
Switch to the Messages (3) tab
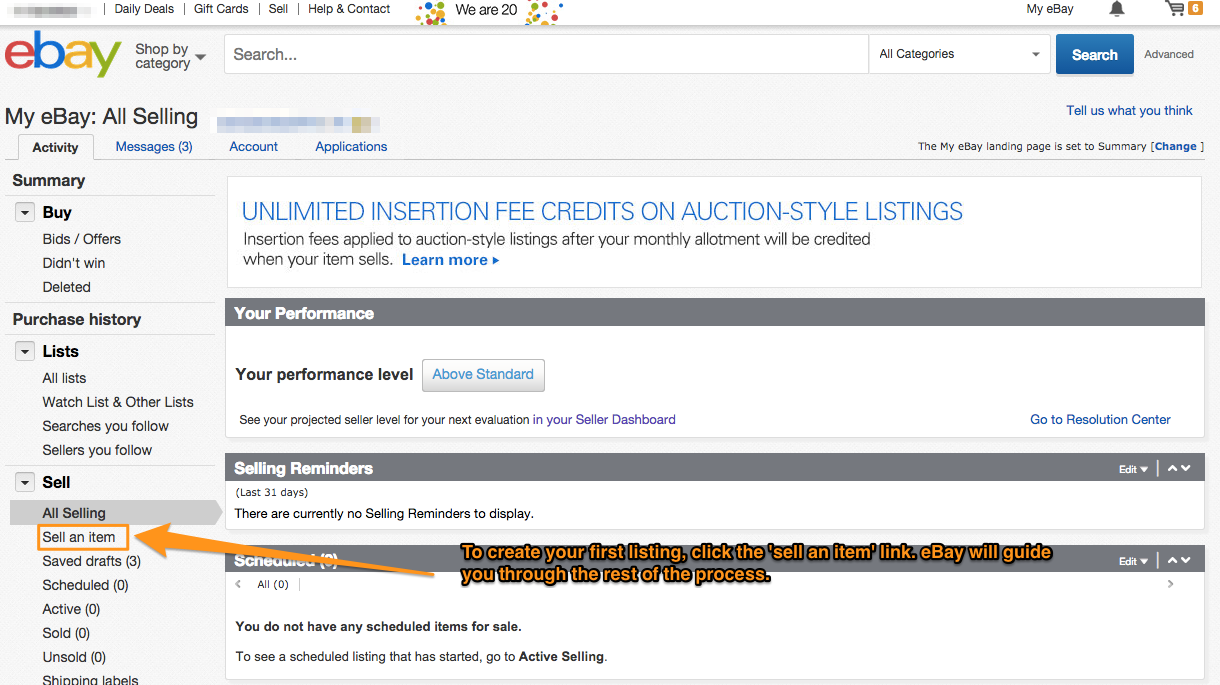pyautogui.click(x=154, y=146)
